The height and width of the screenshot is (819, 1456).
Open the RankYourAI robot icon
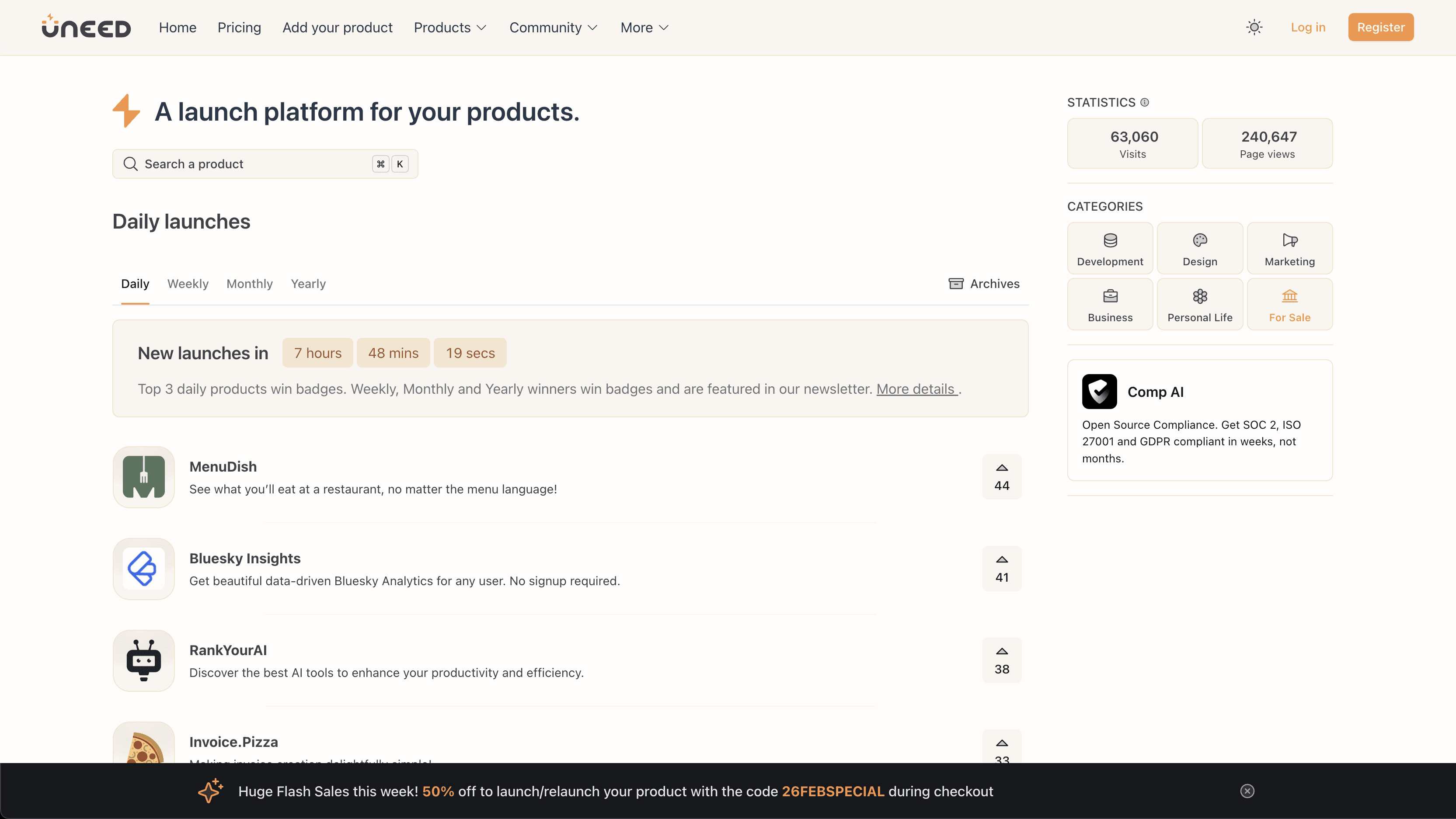pyautogui.click(x=143, y=661)
